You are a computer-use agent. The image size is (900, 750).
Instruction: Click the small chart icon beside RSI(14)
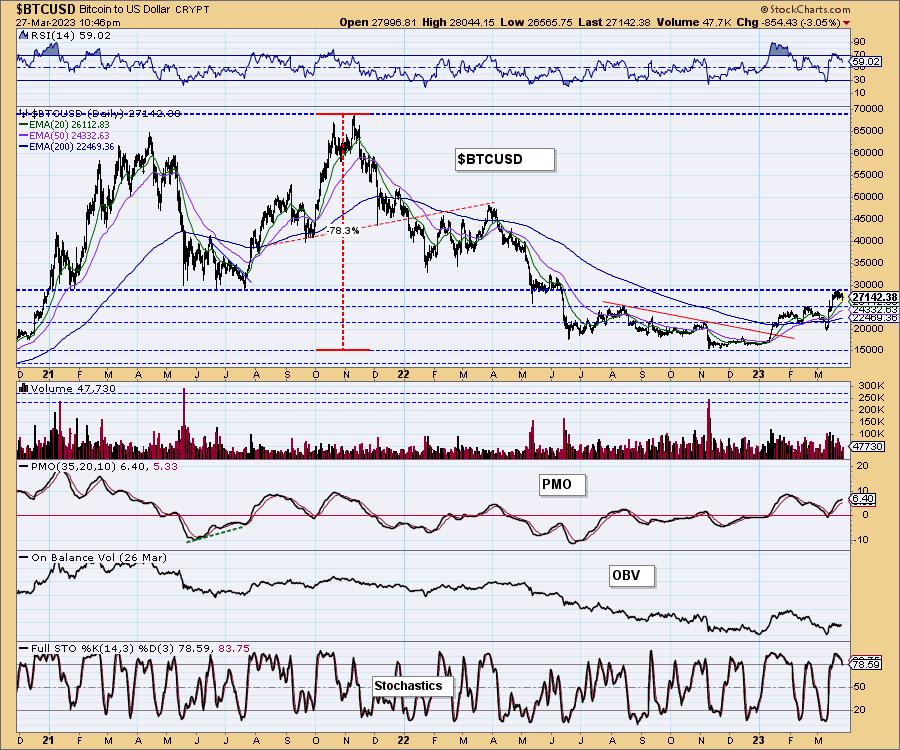(x=23, y=35)
